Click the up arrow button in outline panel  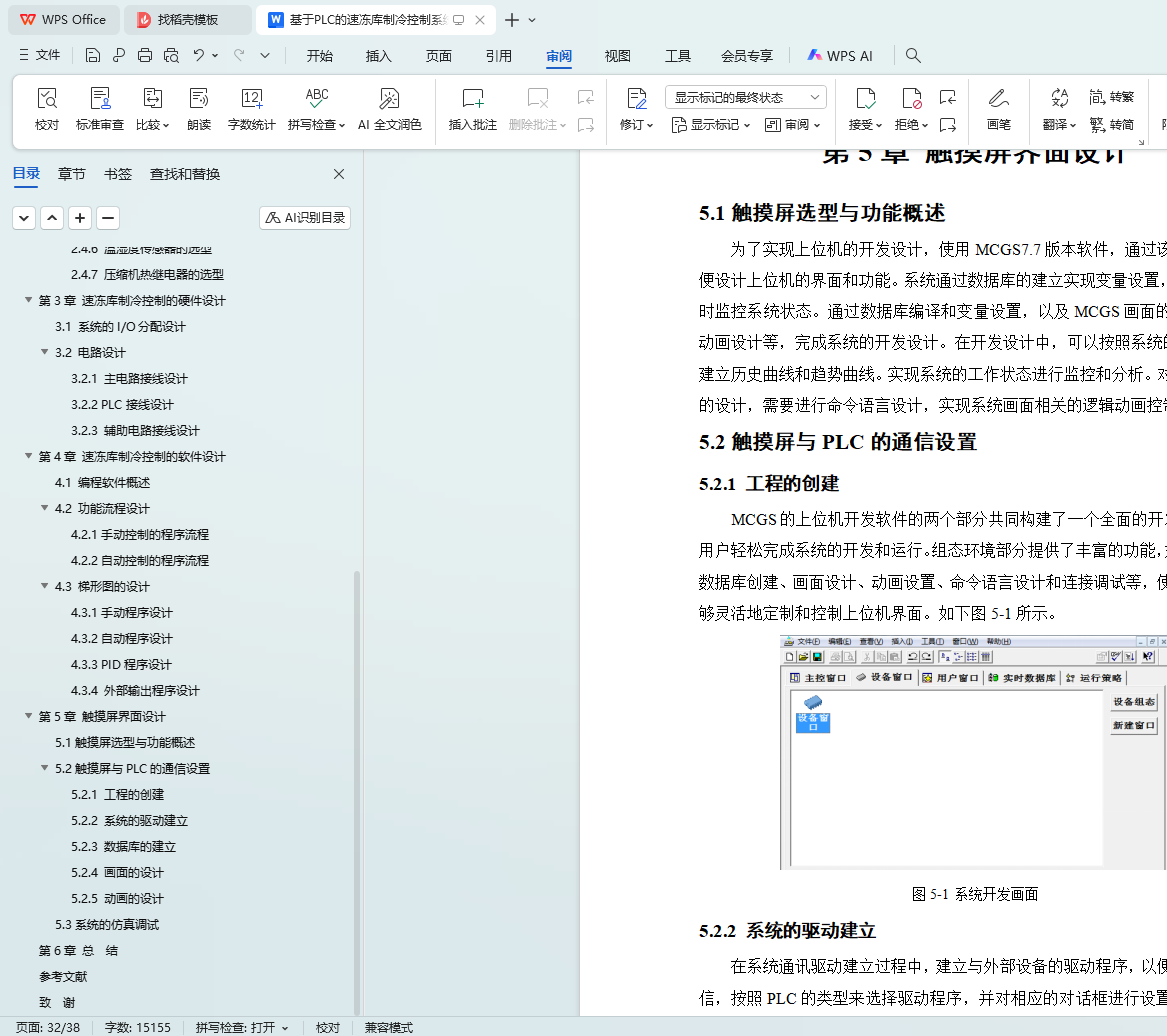click(x=52, y=217)
